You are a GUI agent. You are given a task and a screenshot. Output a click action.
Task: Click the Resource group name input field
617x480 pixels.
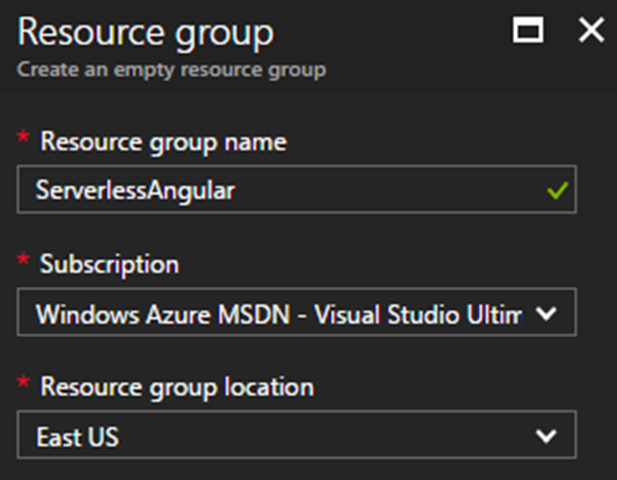(297, 190)
